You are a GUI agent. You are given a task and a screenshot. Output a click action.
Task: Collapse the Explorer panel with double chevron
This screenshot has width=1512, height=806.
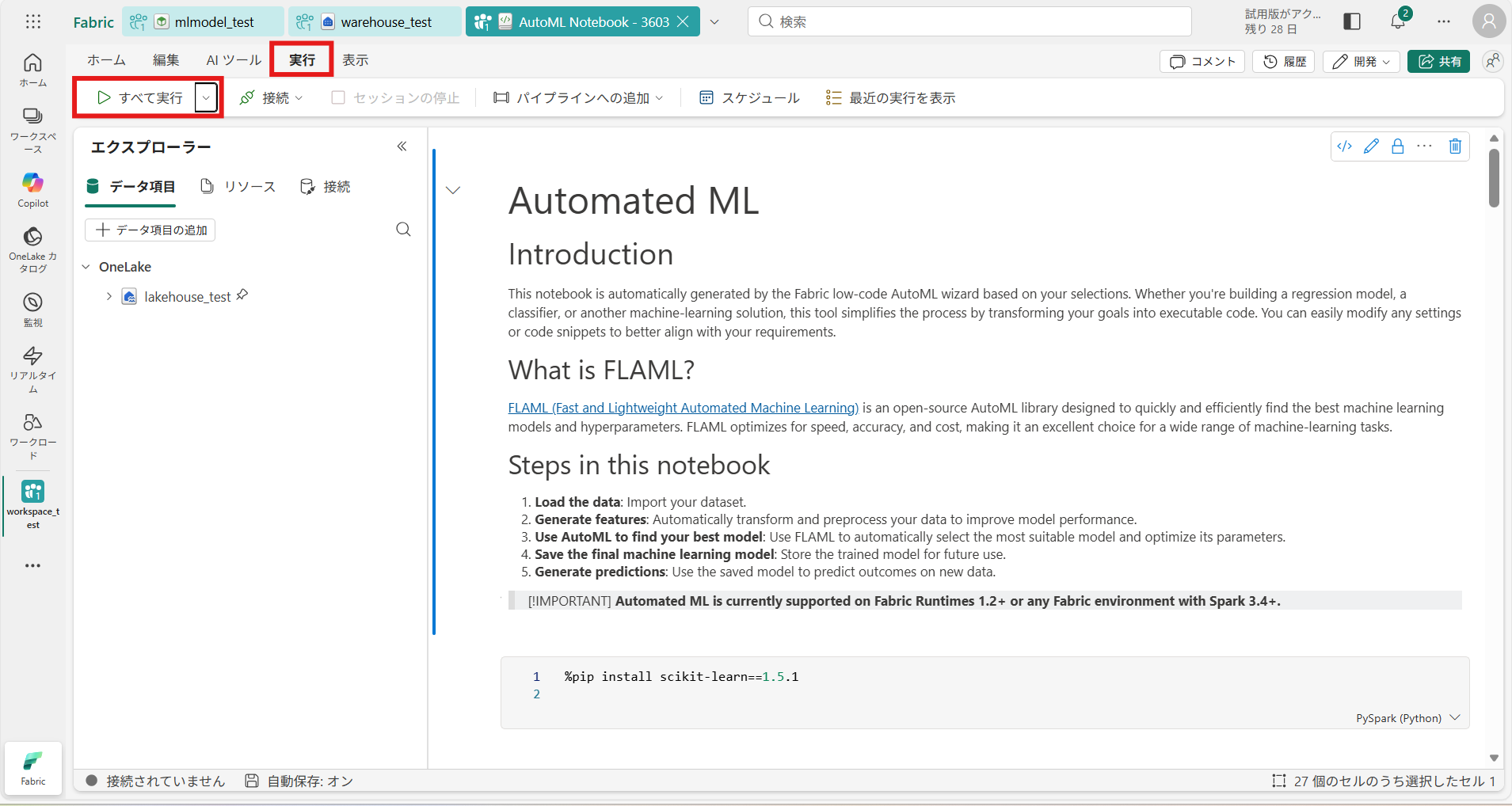pyautogui.click(x=402, y=146)
